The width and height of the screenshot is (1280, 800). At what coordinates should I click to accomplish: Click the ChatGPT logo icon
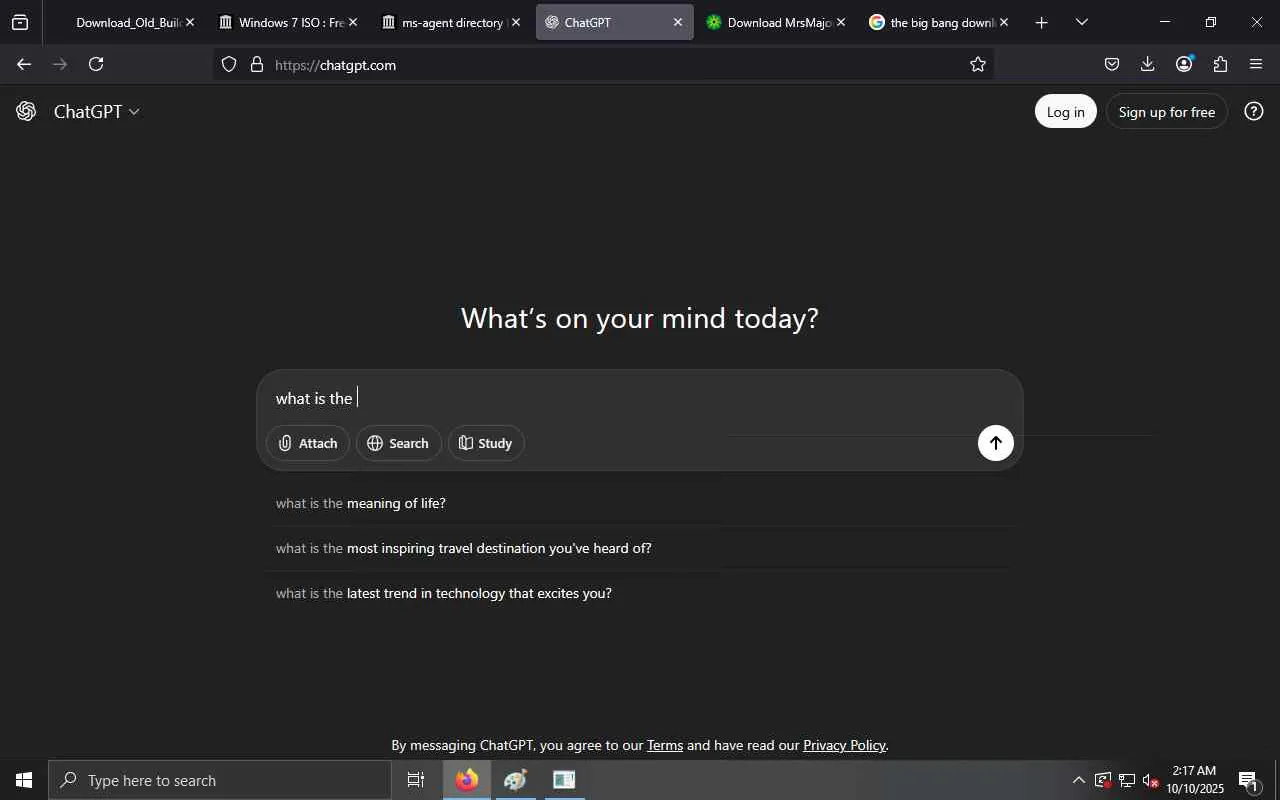point(26,111)
